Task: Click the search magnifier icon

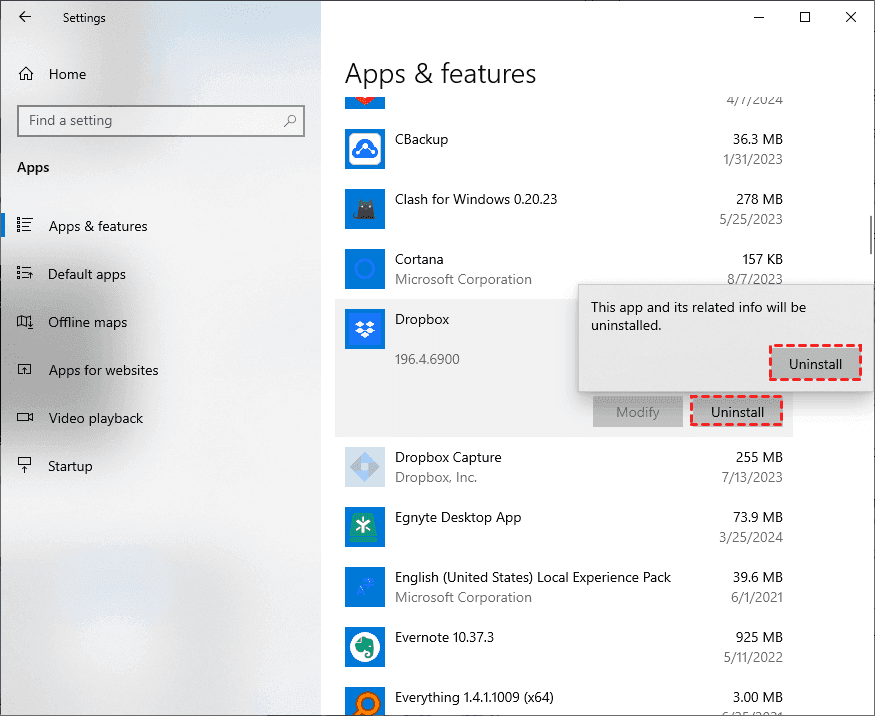Action: pyautogui.click(x=290, y=121)
